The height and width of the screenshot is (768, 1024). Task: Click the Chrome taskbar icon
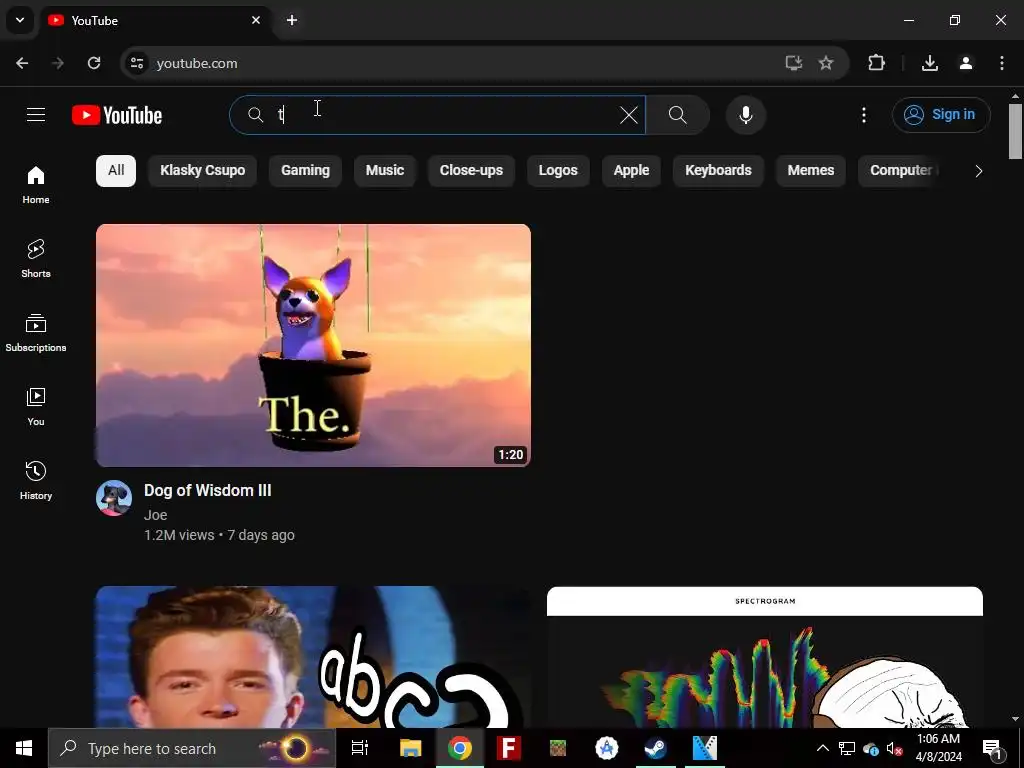[460, 748]
